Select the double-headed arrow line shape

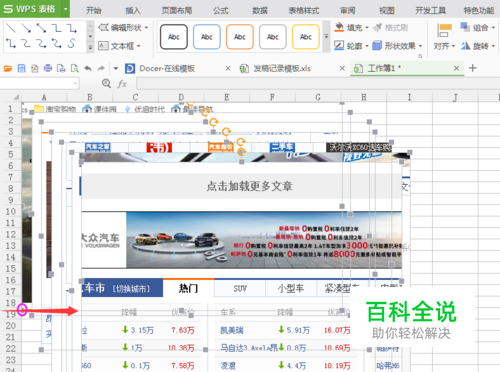point(41,28)
